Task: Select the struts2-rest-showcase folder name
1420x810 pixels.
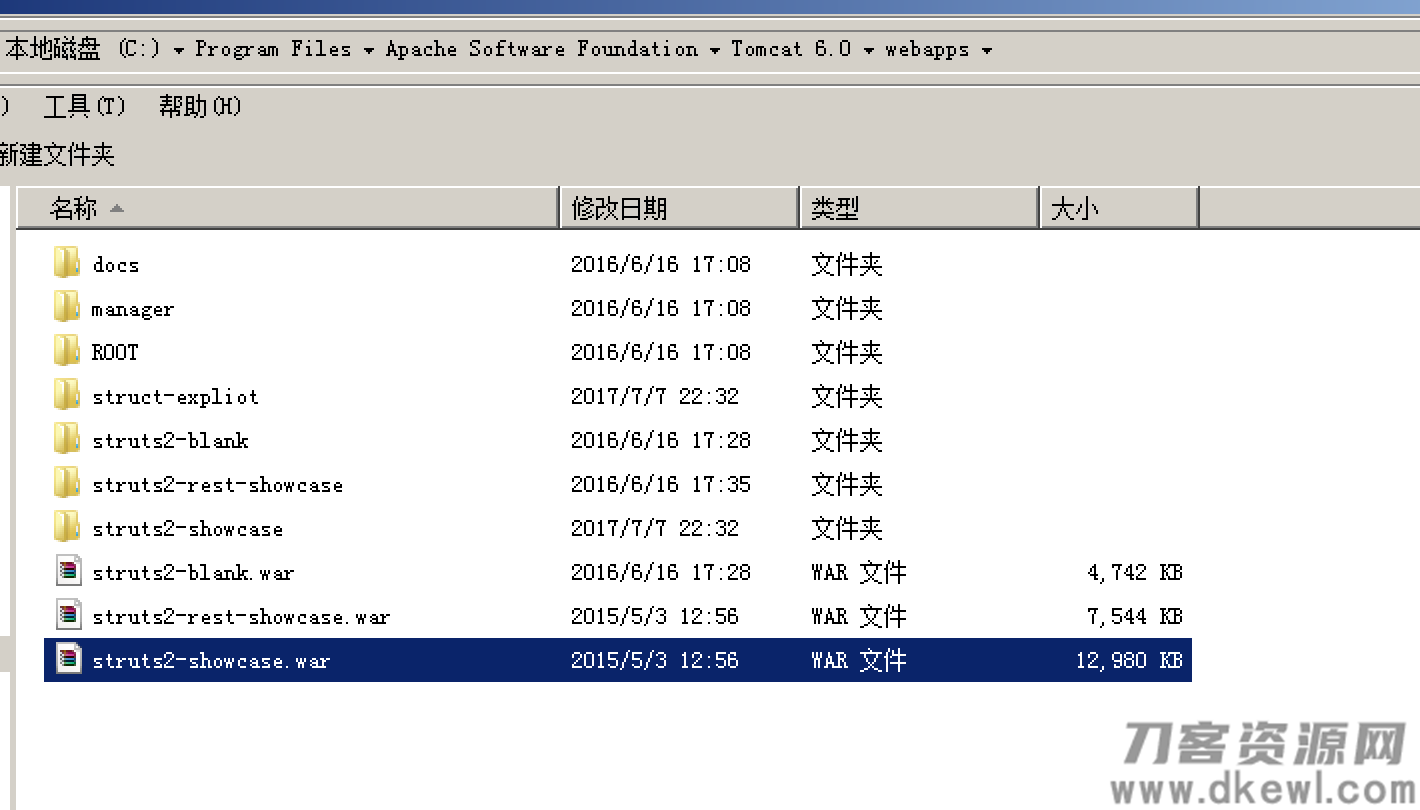Action: click(218, 485)
